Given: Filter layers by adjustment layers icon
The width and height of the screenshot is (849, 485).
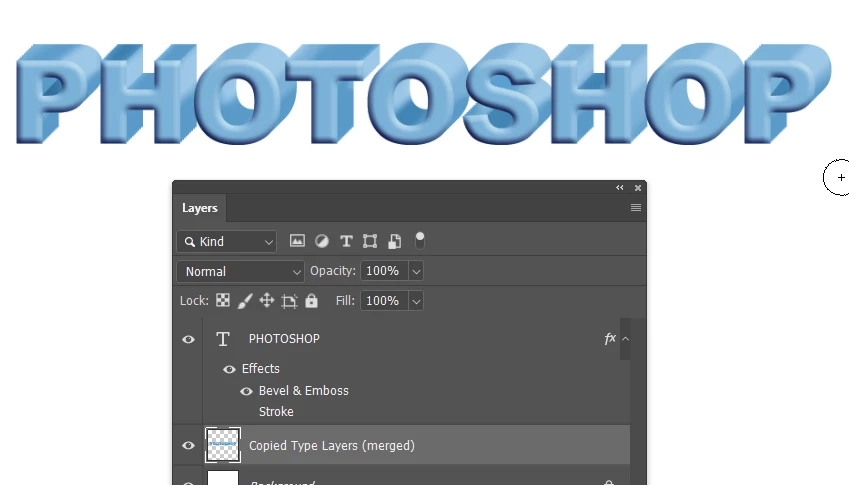Looking at the screenshot, I should (x=322, y=241).
